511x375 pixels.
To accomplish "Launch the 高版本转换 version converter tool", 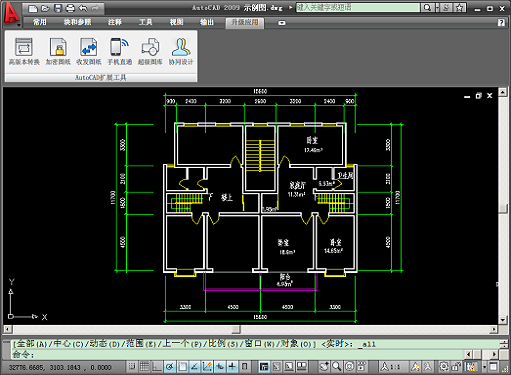I will [x=24, y=51].
